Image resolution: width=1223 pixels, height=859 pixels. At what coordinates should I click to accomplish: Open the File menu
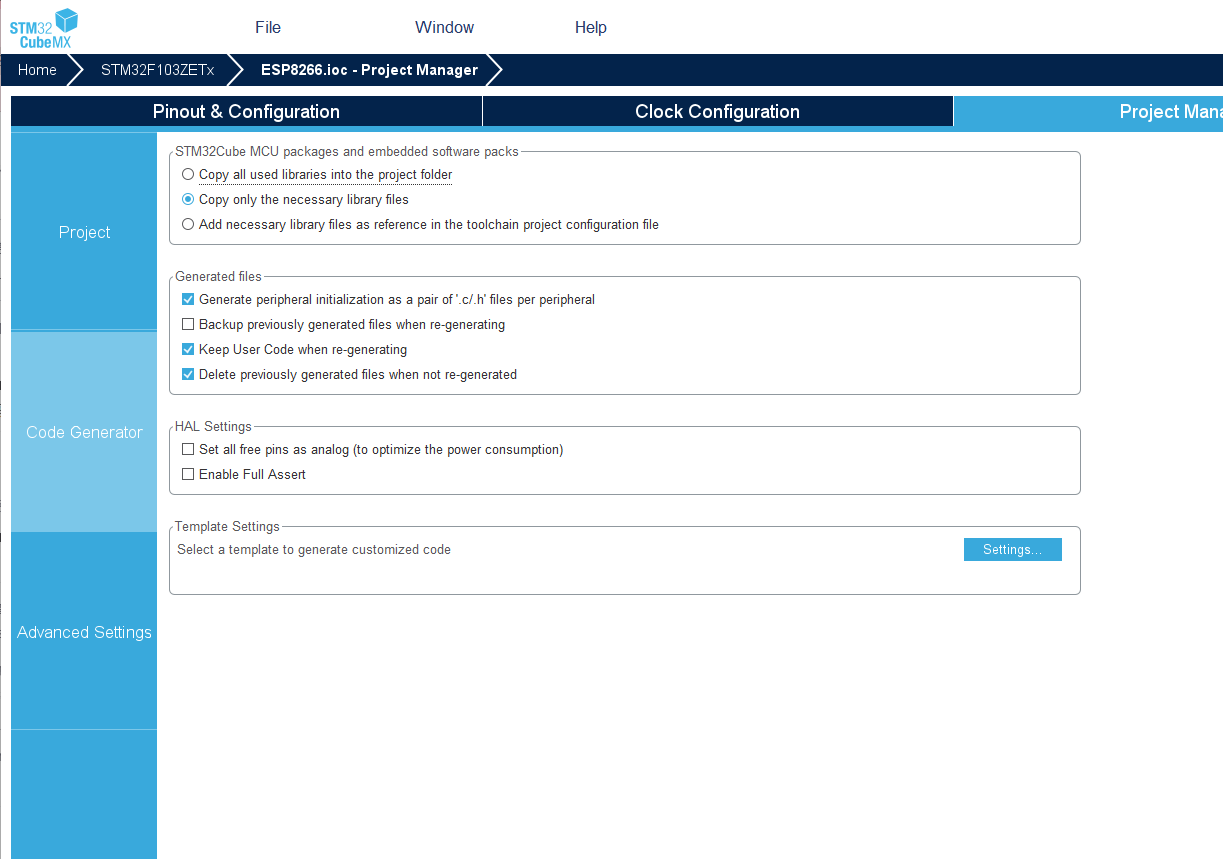pos(268,27)
